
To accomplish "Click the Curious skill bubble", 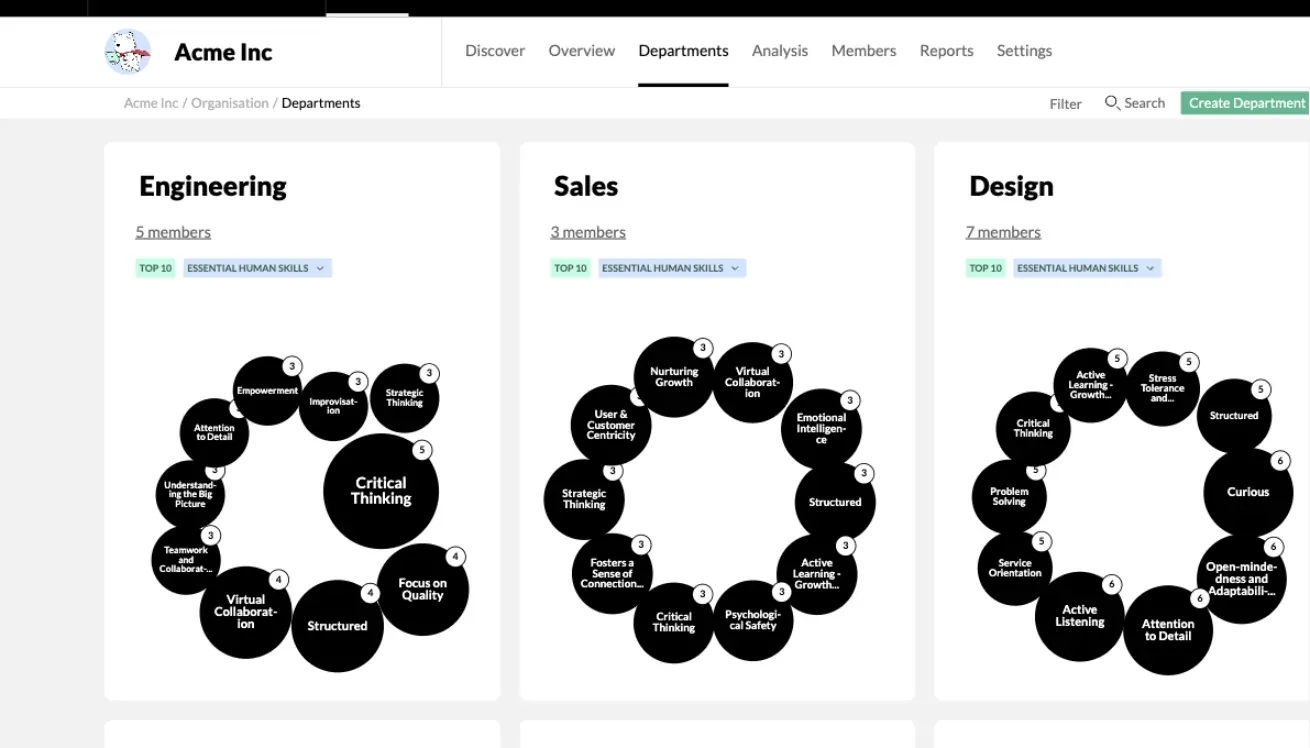I will pyautogui.click(x=1248, y=492).
